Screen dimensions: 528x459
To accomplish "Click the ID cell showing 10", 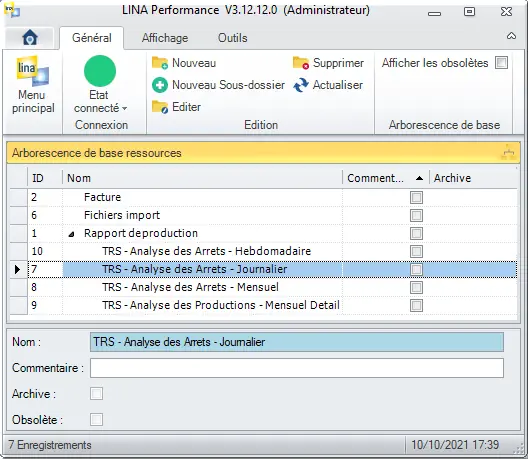I will coord(45,251).
